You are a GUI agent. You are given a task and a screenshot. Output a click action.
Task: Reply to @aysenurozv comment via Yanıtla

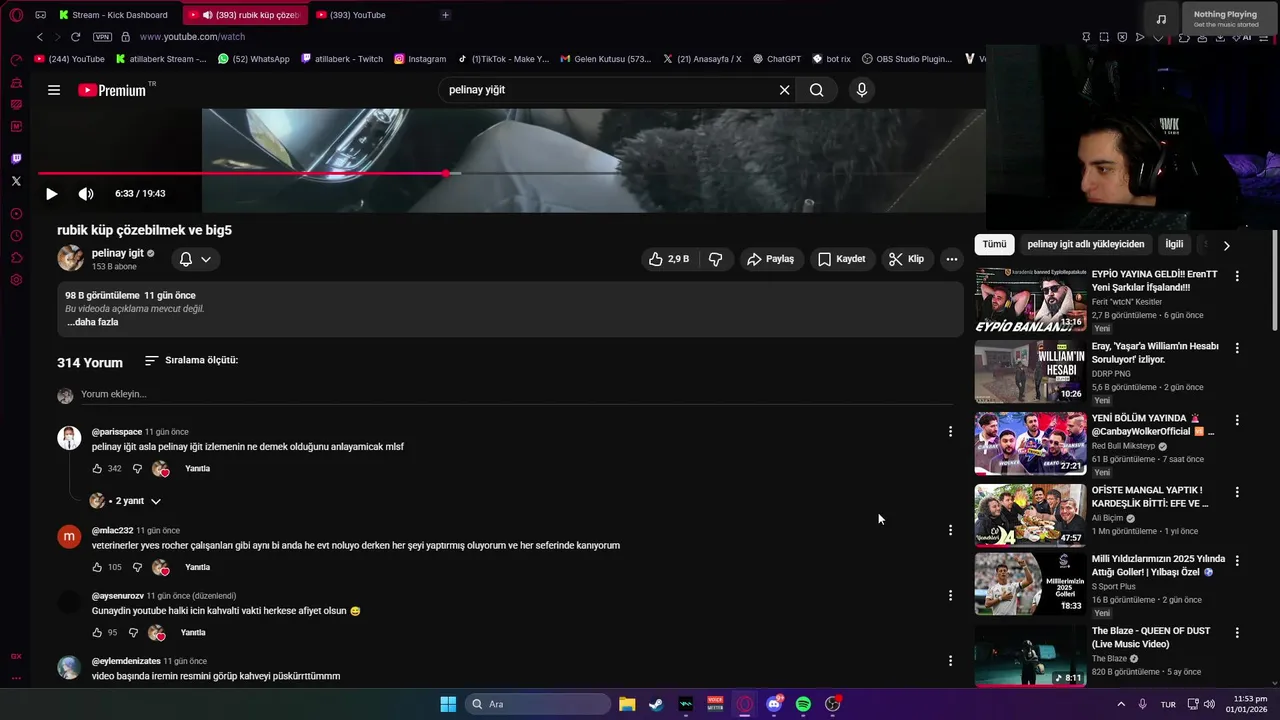click(193, 633)
